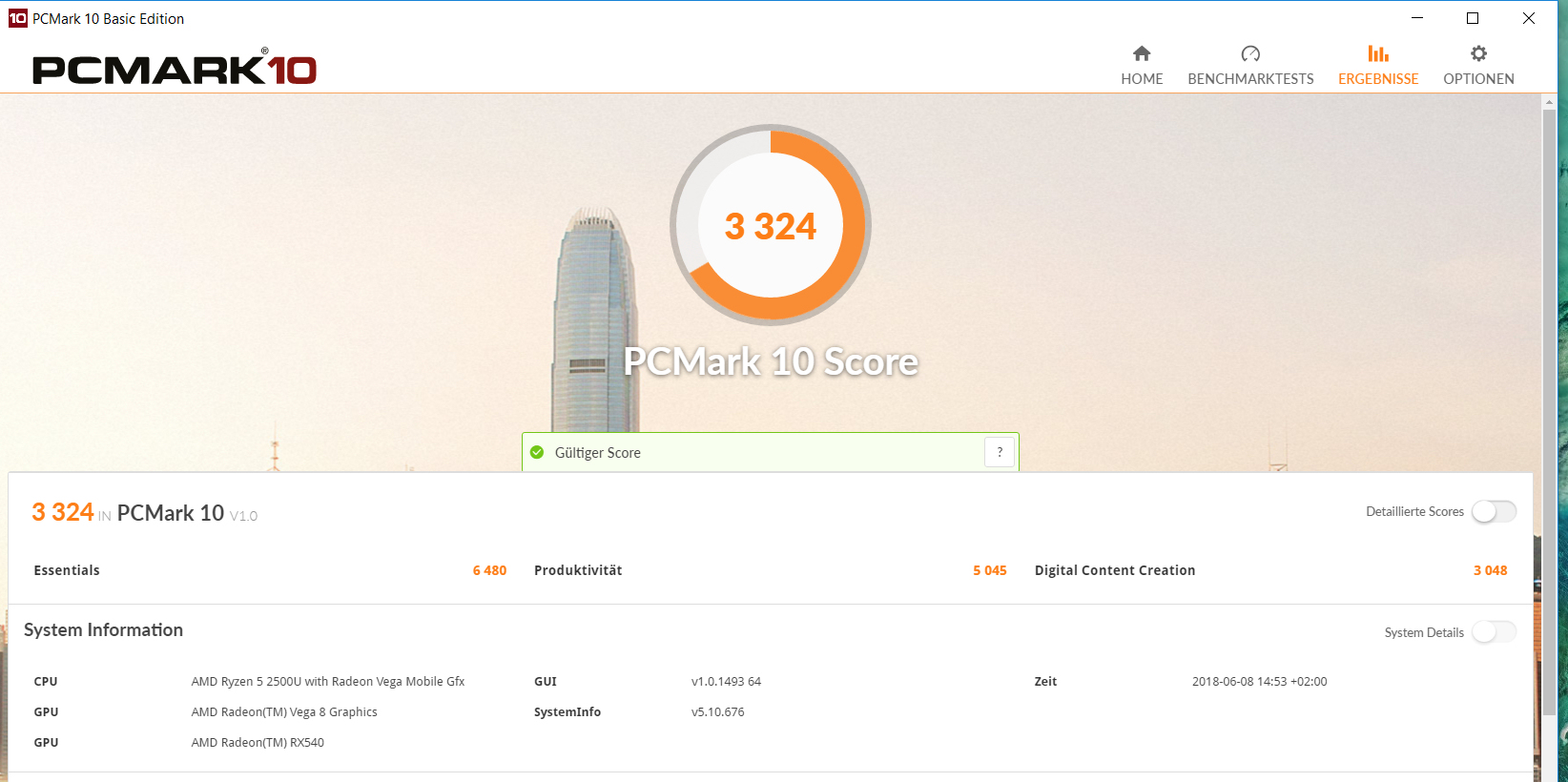Click the Home house icon
Screen dimensions: 1568x782
coord(1142,53)
